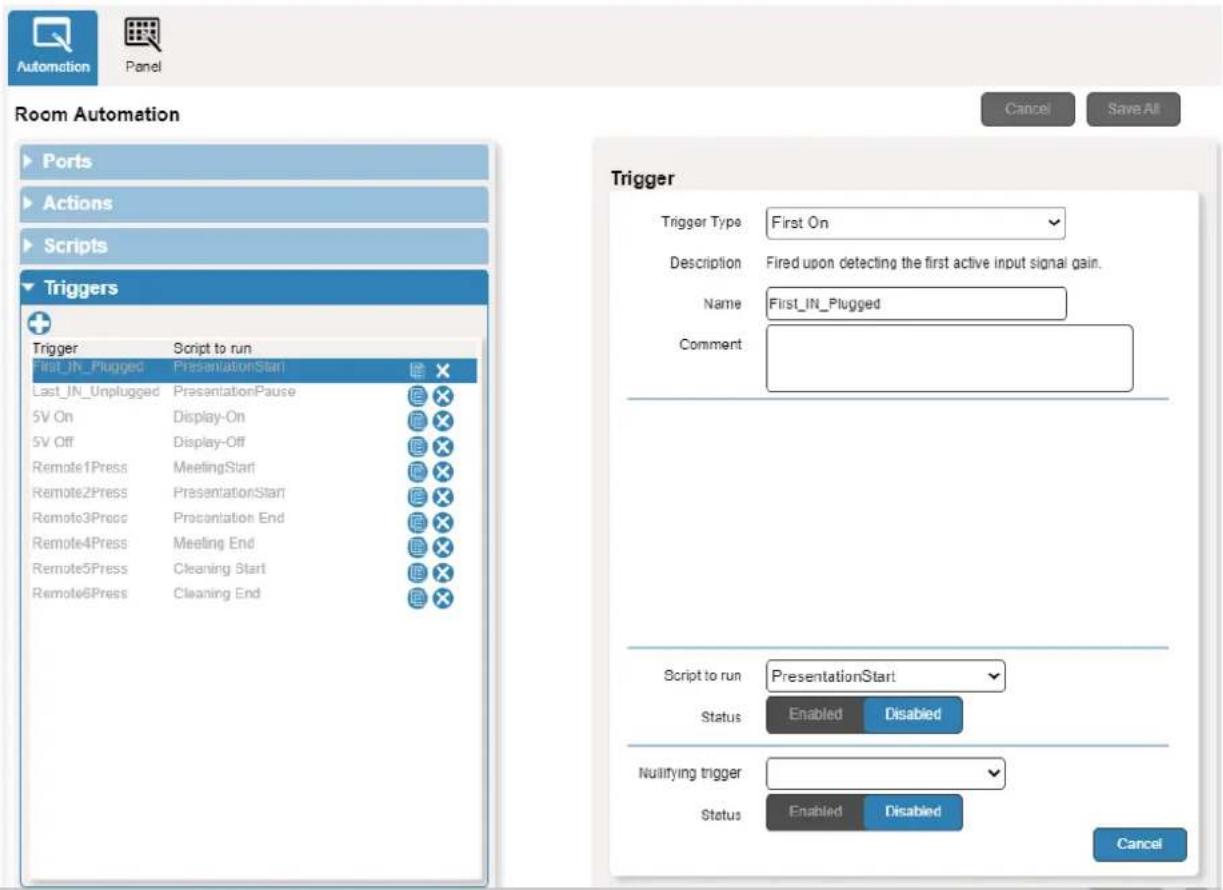Duplicate the Remote5Press trigger

pos(417,573)
